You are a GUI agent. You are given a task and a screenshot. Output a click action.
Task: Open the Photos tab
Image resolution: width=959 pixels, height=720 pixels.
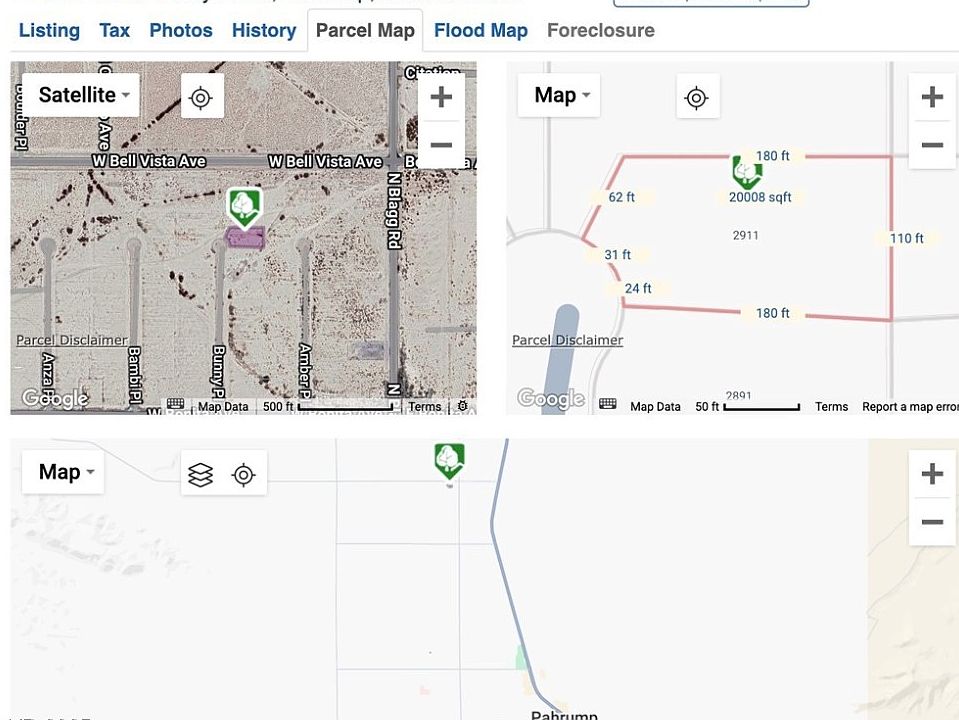[180, 31]
